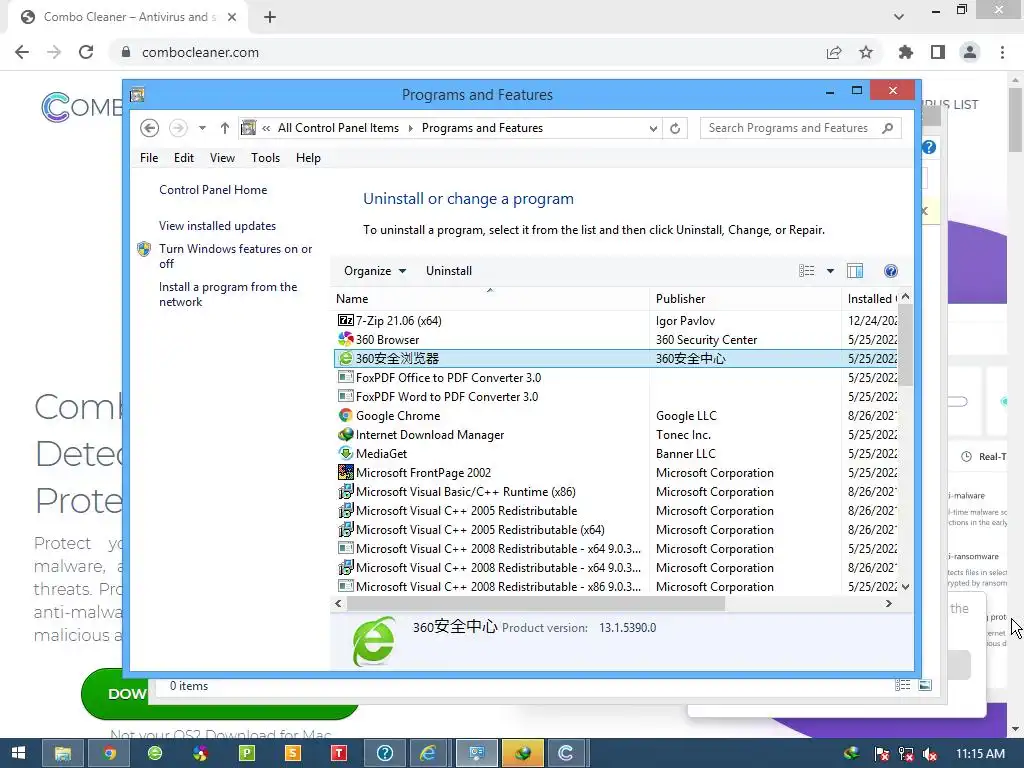This screenshot has width=1024, height=768.
Task: Click scroll right arrow of program list
Action: point(888,603)
